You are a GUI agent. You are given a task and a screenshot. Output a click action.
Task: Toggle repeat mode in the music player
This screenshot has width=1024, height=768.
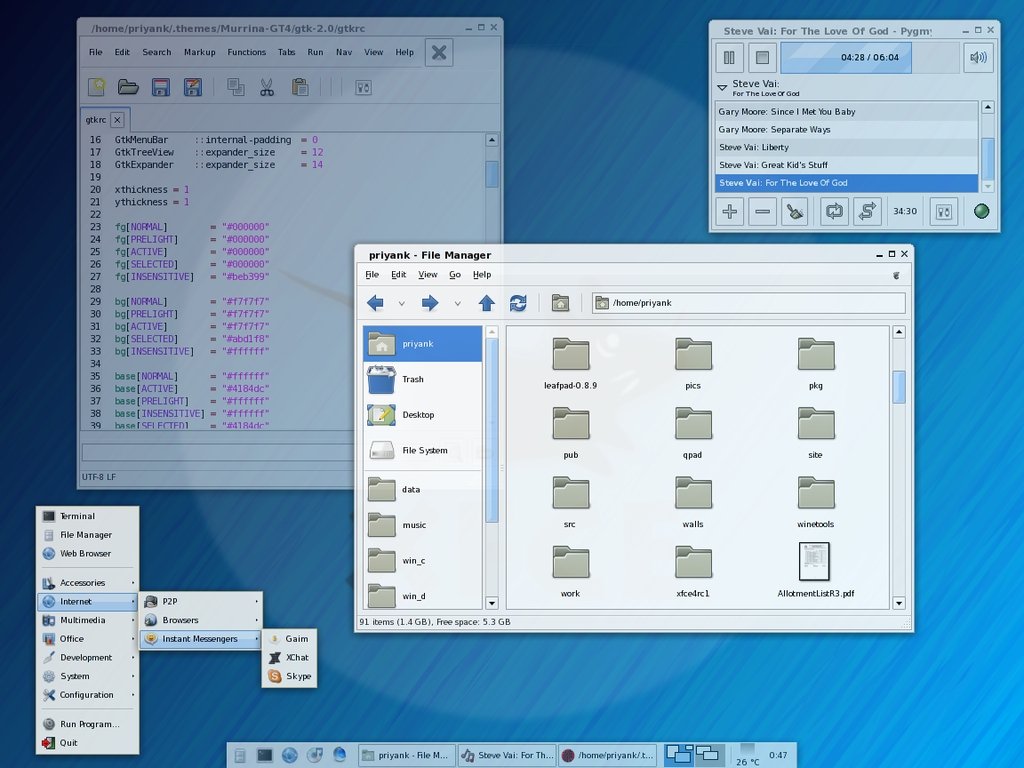point(834,212)
